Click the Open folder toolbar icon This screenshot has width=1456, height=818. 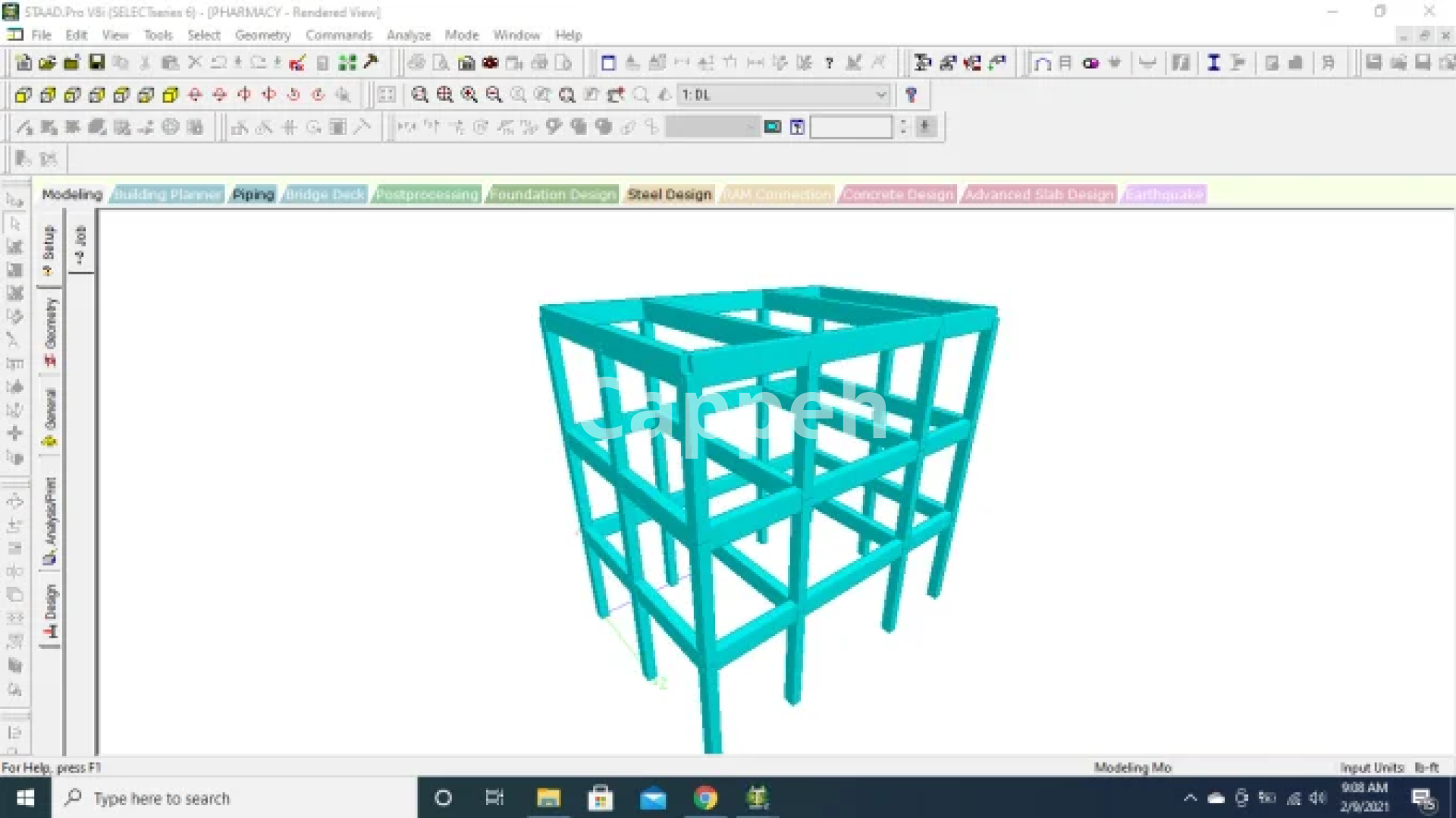47,63
